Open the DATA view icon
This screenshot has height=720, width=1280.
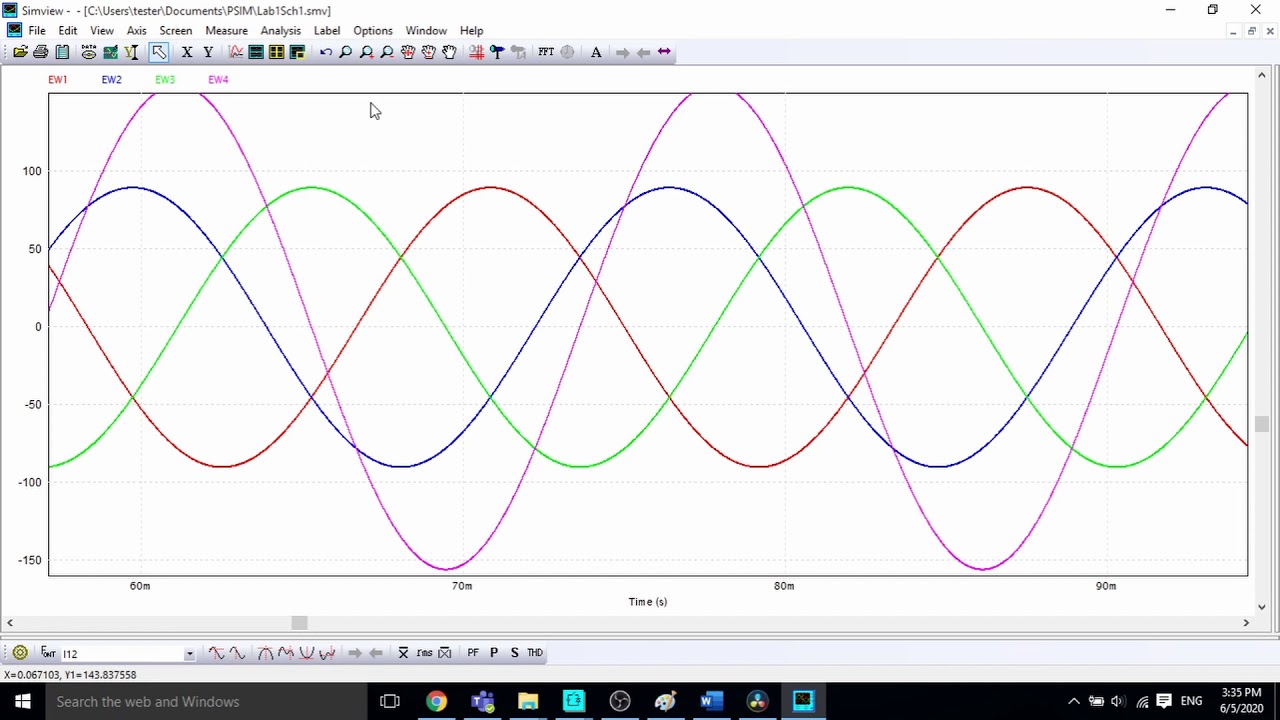(88, 52)
